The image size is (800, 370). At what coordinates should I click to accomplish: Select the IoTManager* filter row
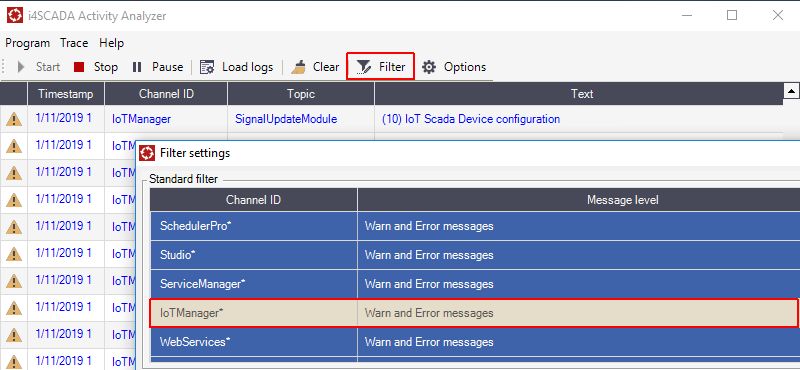click(474, 313)
